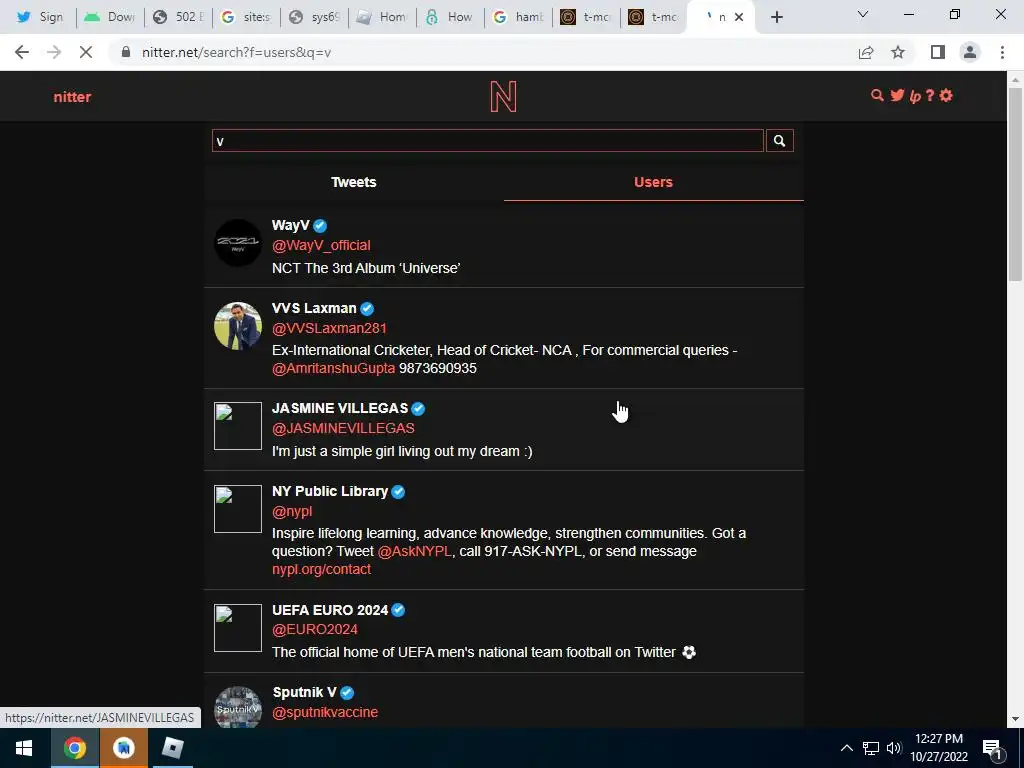Open the notification center icon
1024x768 pixels.
tap(992, 748)
